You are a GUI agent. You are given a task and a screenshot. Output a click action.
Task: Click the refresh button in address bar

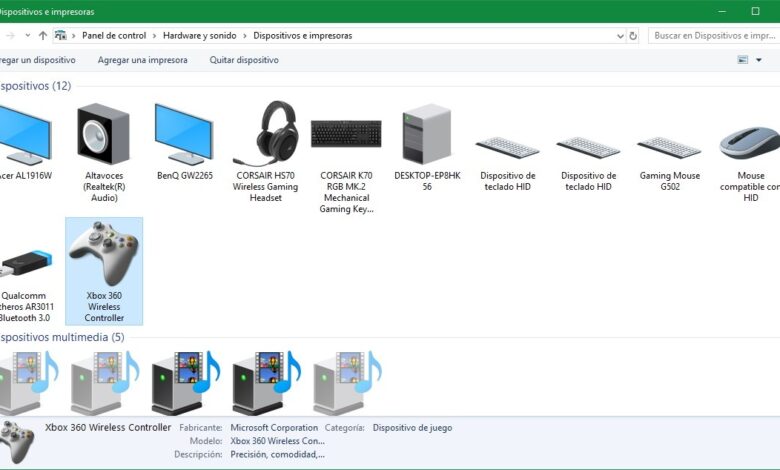633,36
